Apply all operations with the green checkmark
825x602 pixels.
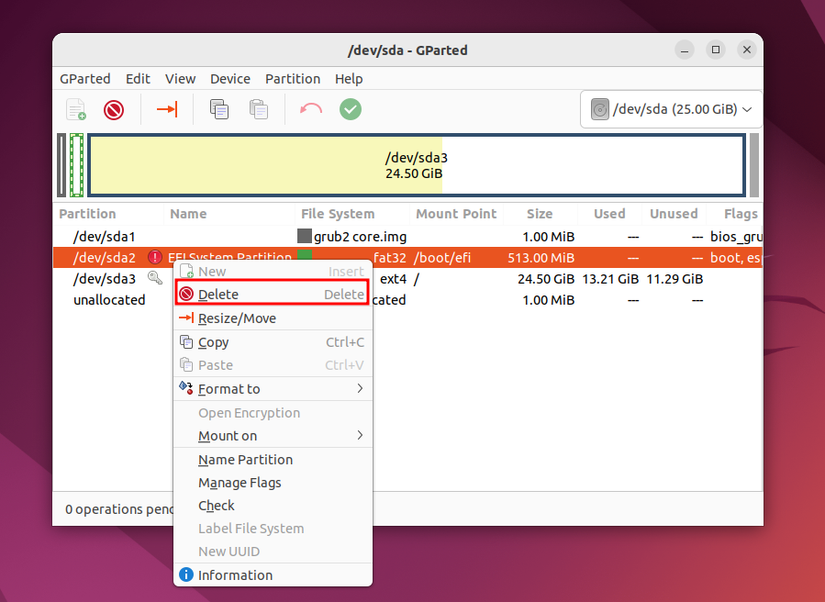[350, 109]
